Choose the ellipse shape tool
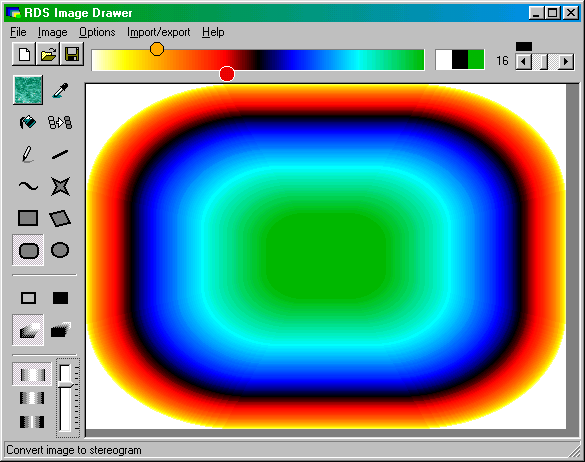The image size is (585, 462). pyautogui.click(x=60, y=250)
